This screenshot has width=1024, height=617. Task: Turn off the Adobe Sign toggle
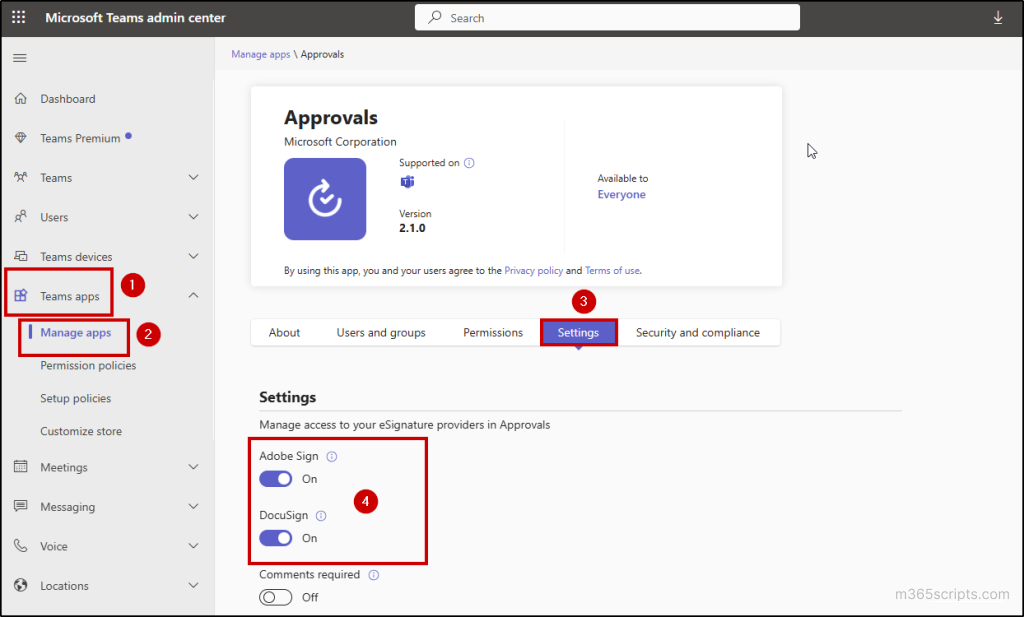pos(276,479)
